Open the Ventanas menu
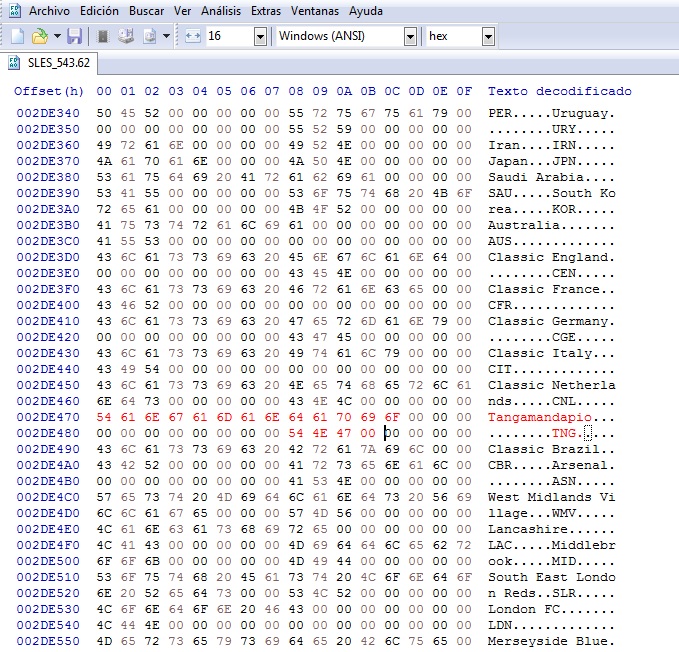Image resolution: width=679 pixels, height=652 pixels. coord(315,11)
